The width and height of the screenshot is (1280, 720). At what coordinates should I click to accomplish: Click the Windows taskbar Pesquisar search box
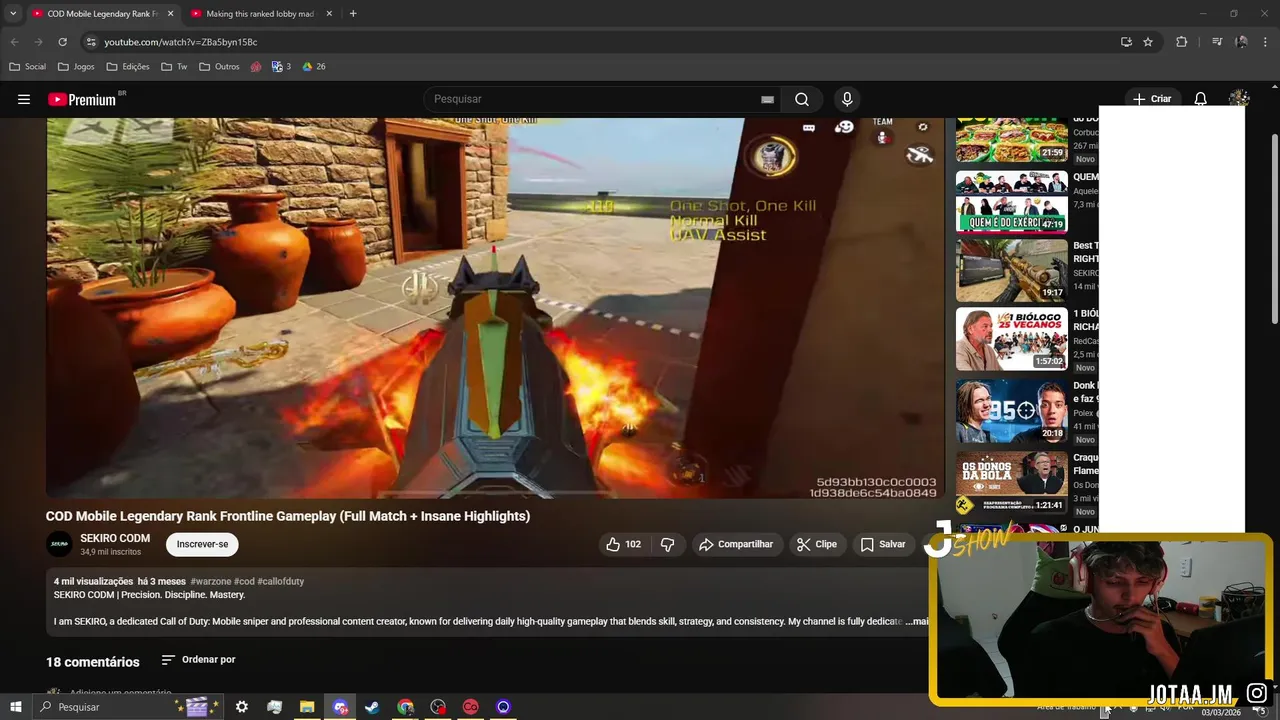(128, 707)
